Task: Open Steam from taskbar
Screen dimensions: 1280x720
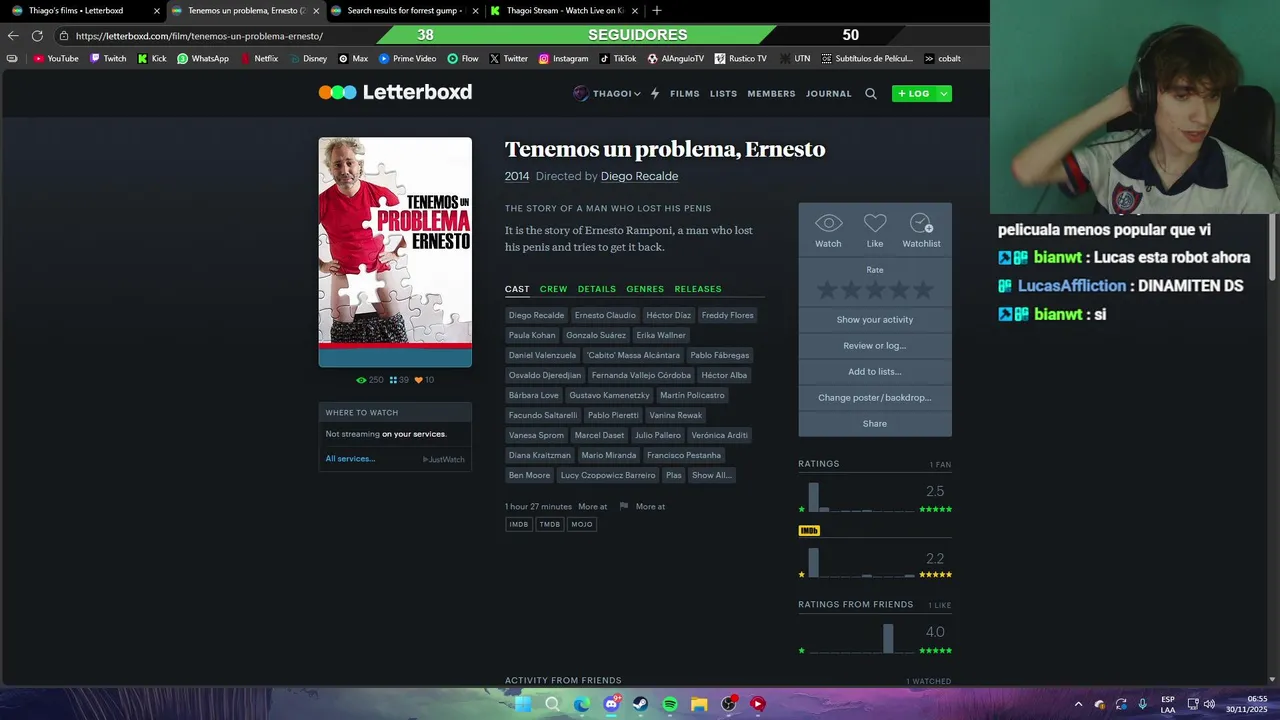Action: click(x=640, y=704)
